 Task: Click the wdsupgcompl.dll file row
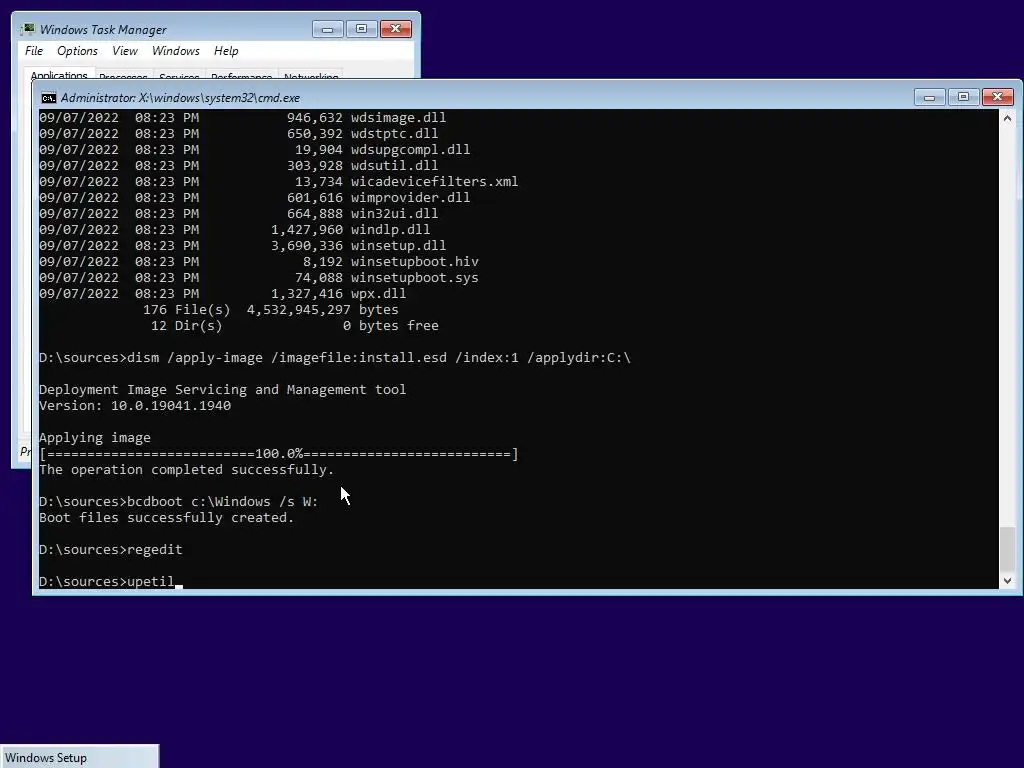pyautogui.click(x=255, y=150)
